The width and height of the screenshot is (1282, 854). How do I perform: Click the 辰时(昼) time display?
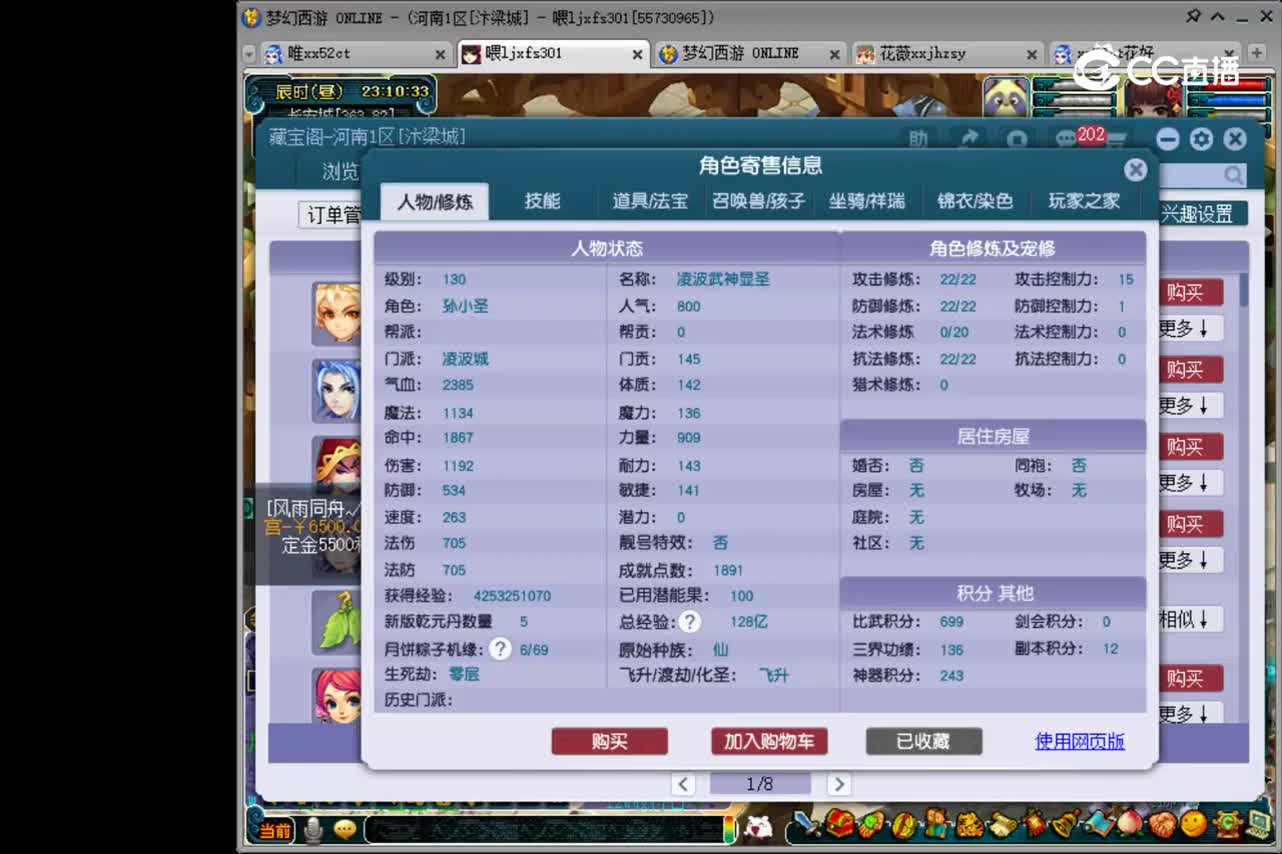coord(309,91)
